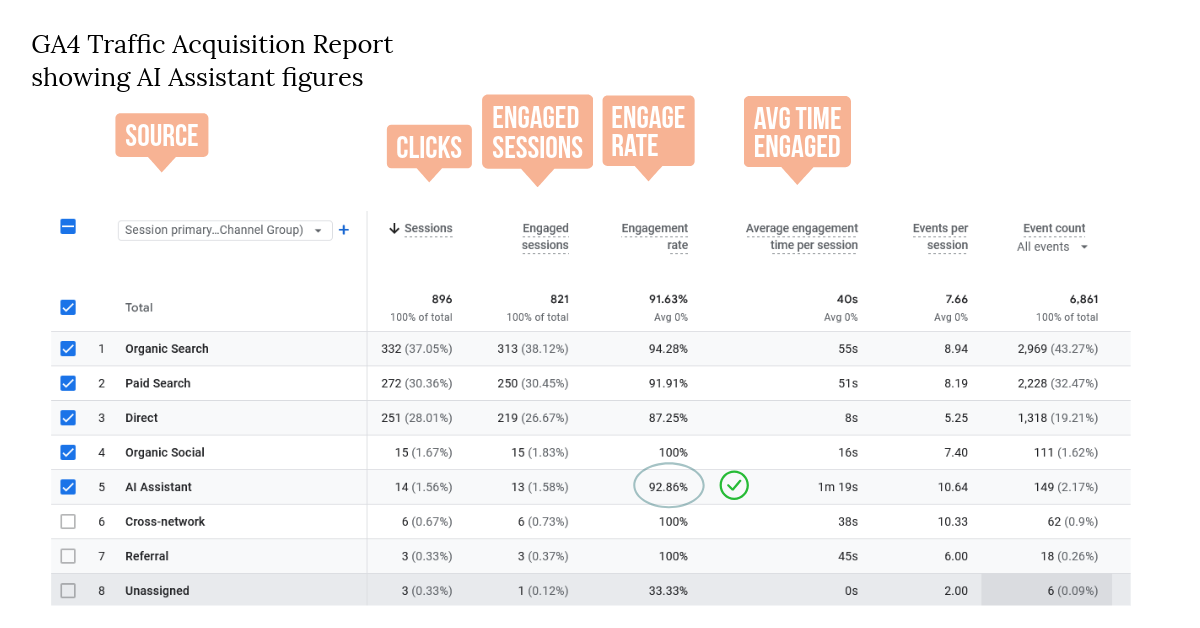The width and height of the screenshot is (1200, 628).
Task: Click the ENGAGE RATE callout label
Action: click(648, 132)
